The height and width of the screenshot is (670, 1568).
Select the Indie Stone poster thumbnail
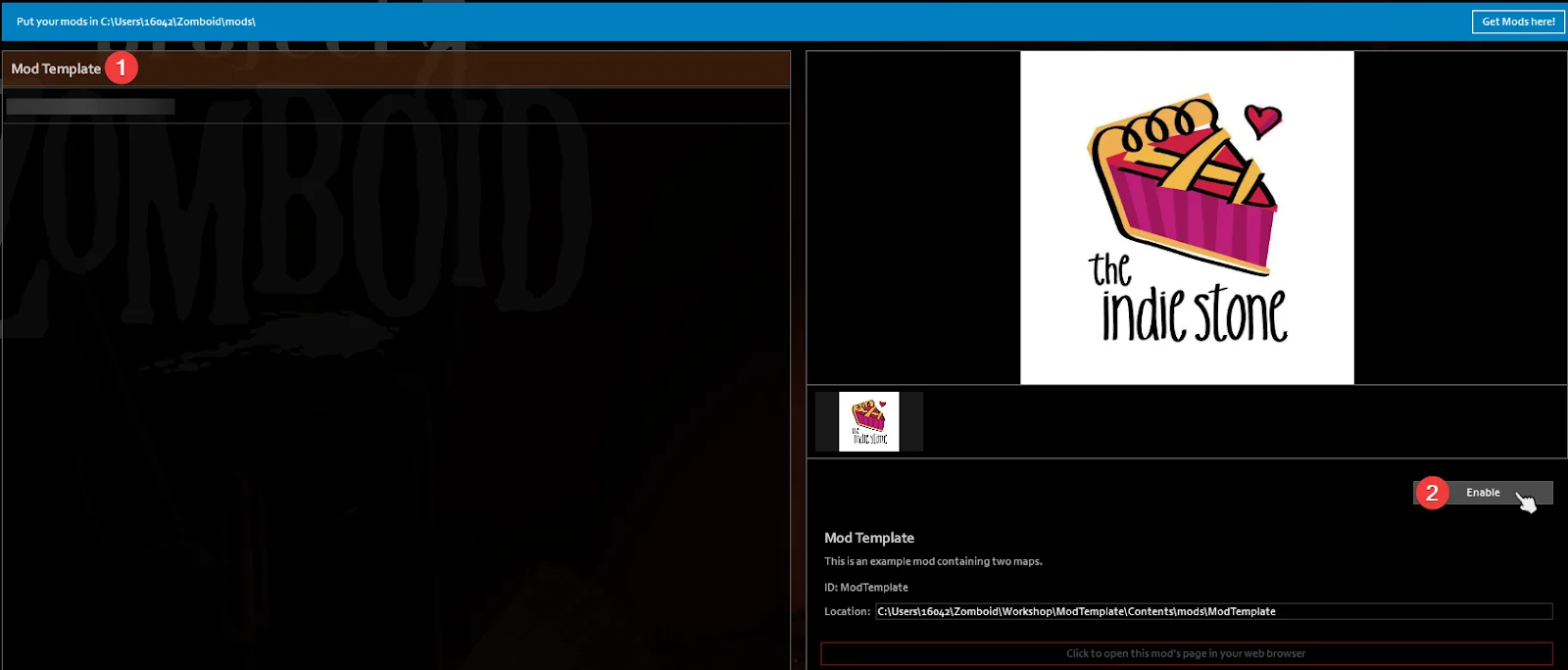pos(869,422)
